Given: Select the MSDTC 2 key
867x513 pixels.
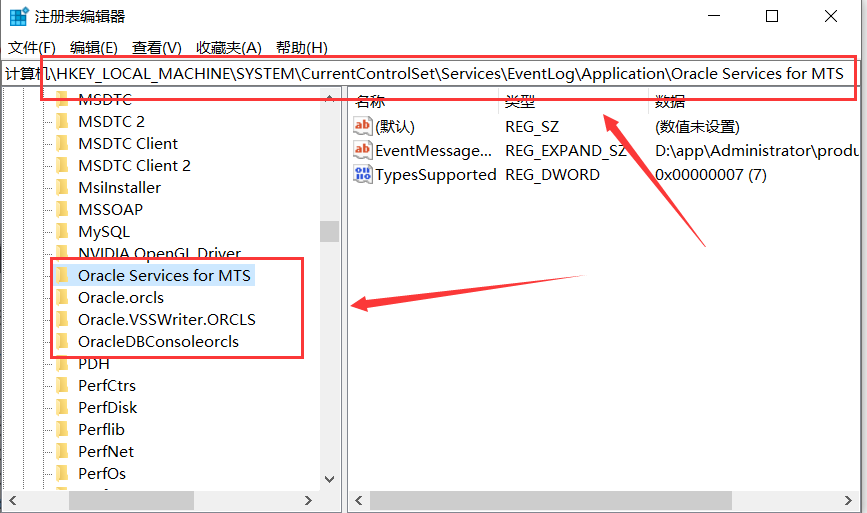Looking at the screenshot, I should click(111, 121).
